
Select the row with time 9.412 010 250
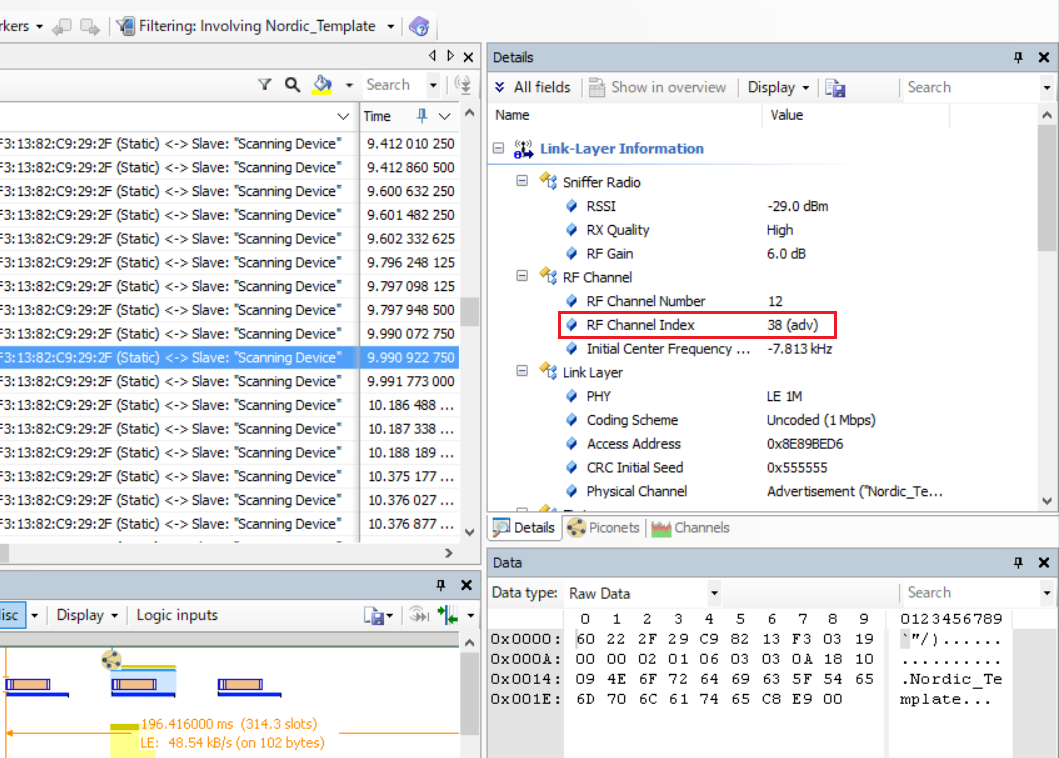click(x=230, y=143)
